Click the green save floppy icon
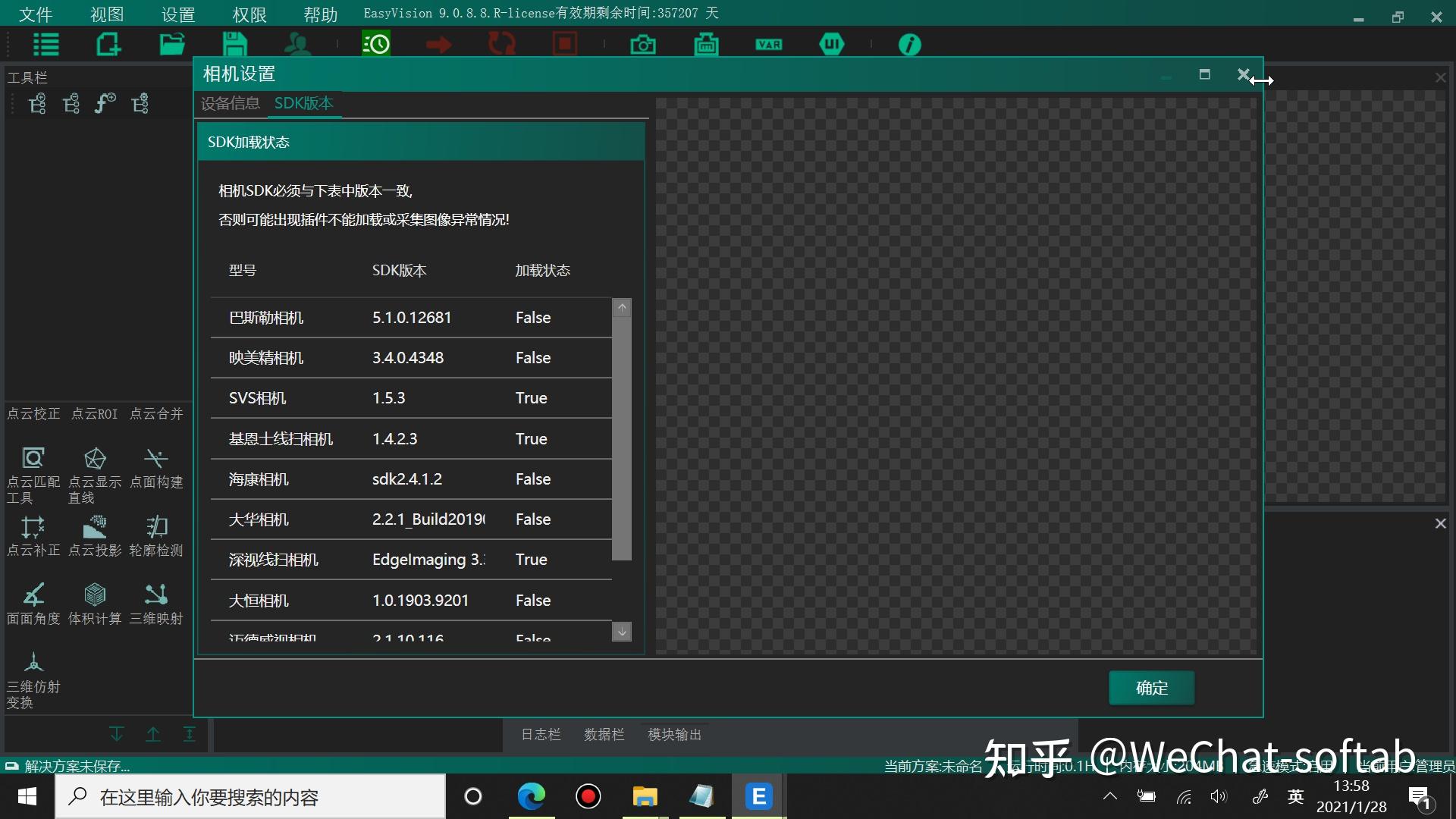Image resolution: width=1456 pixels, height=819 pixels. (x=234, y=45)
